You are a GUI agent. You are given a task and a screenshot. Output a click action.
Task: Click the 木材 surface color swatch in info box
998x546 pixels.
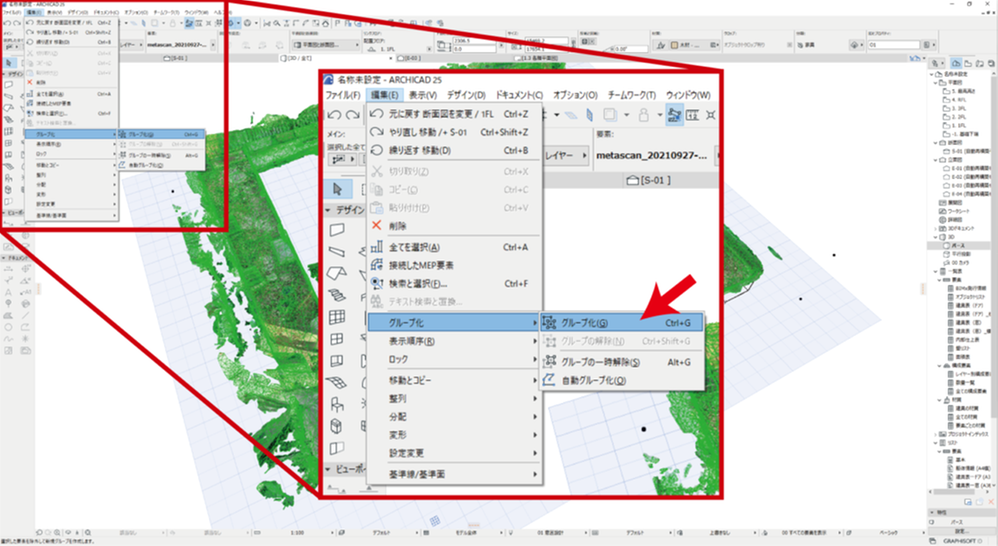pyautogui.click(x=674, y=45)
